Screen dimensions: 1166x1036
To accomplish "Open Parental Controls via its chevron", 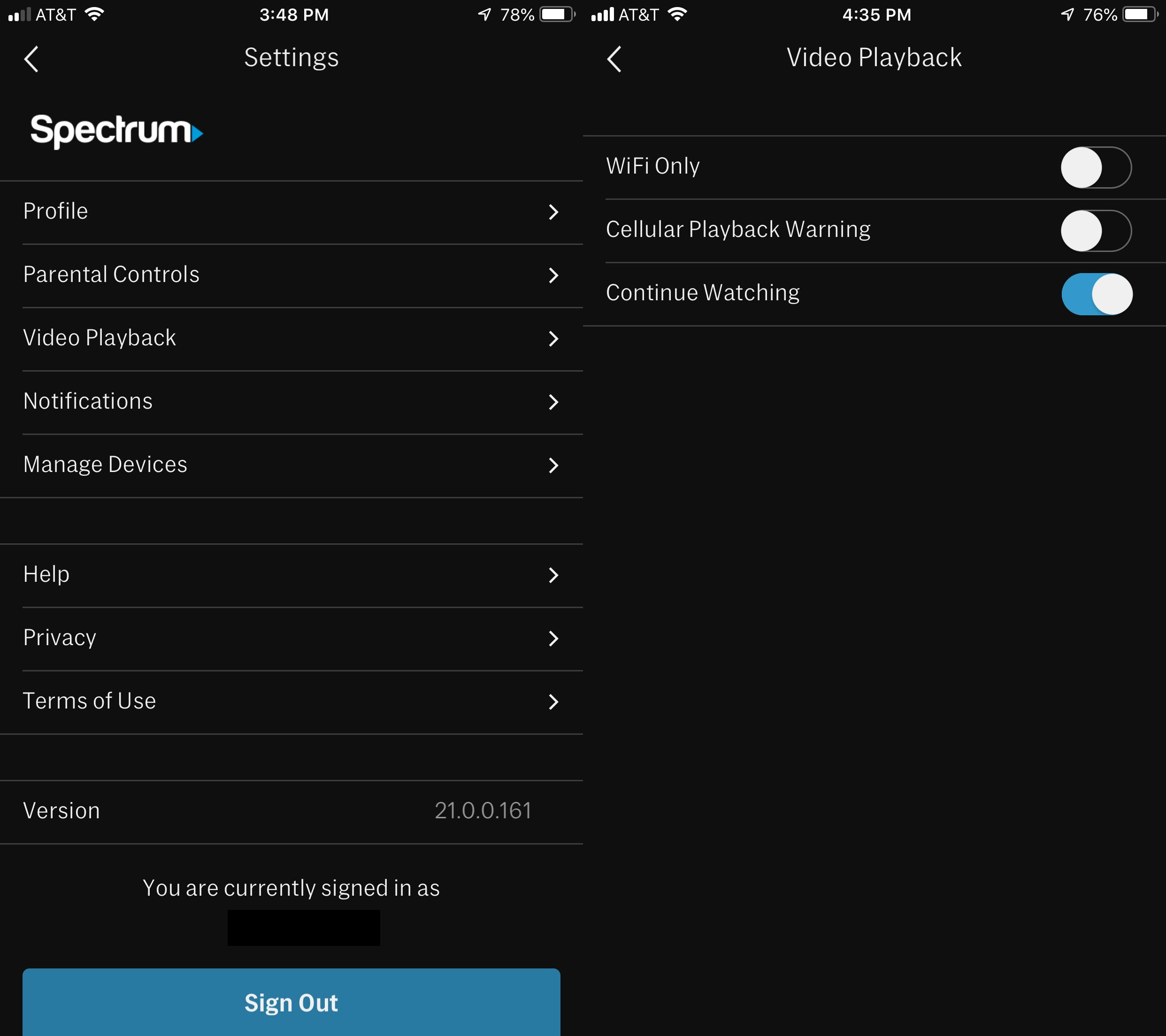I will pos(553,275).
